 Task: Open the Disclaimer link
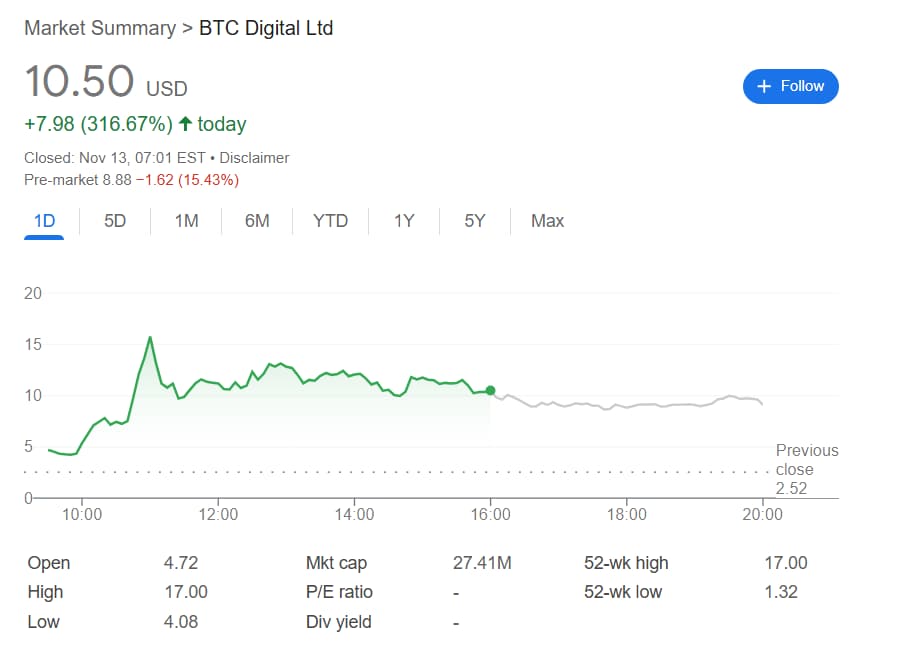click(254, 158)
